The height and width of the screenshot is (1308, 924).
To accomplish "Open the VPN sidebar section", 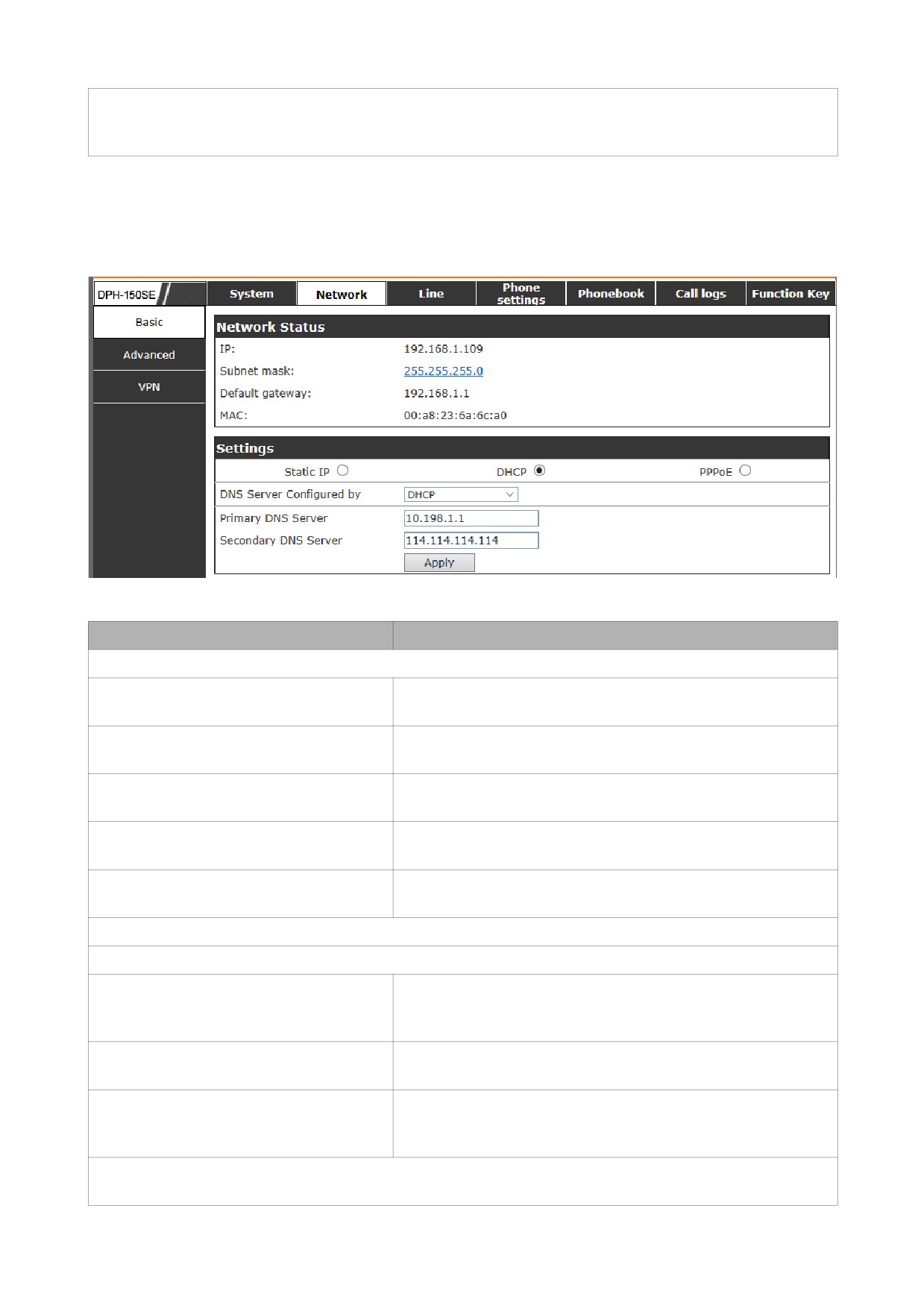I will tap(149, 387).
